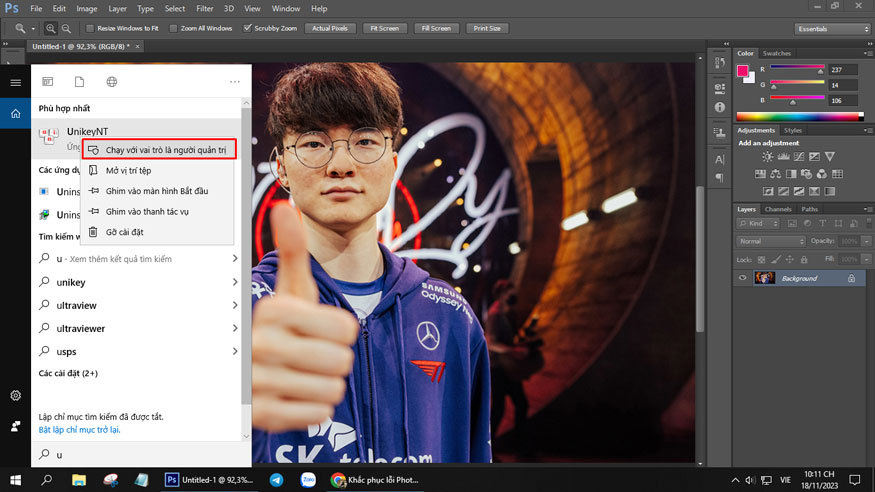Screen dimensions: 875x492
Task: Click the Windows search input field
Action: point(140,455)
